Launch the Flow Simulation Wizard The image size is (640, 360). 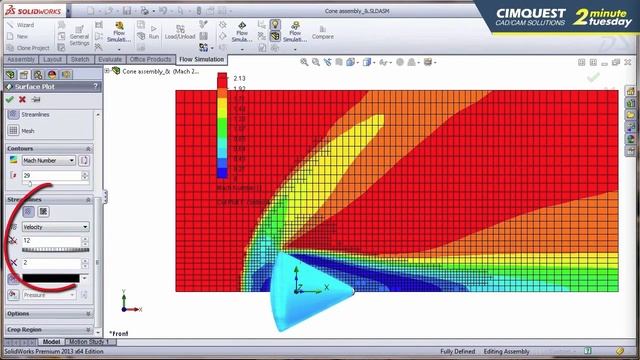pyautogui.click(x=21, y=25)
